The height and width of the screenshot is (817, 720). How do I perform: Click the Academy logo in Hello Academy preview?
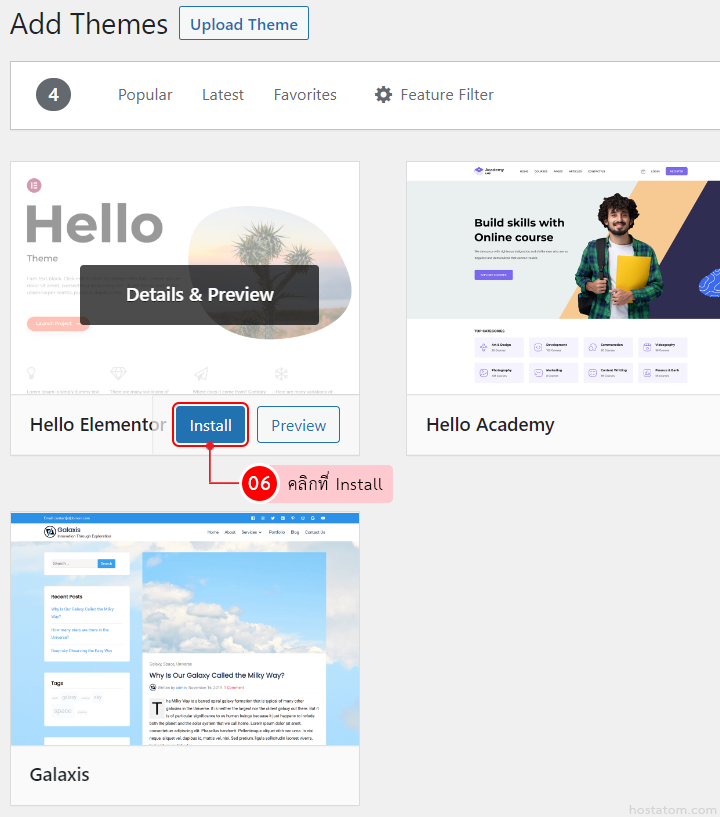point(489,170)
